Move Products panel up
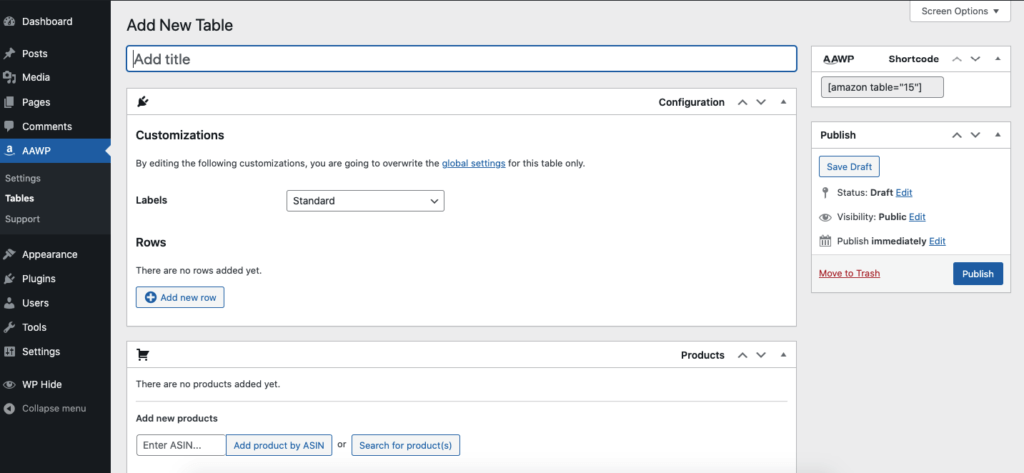This screenshot has height=473, width=1024. 742,355
